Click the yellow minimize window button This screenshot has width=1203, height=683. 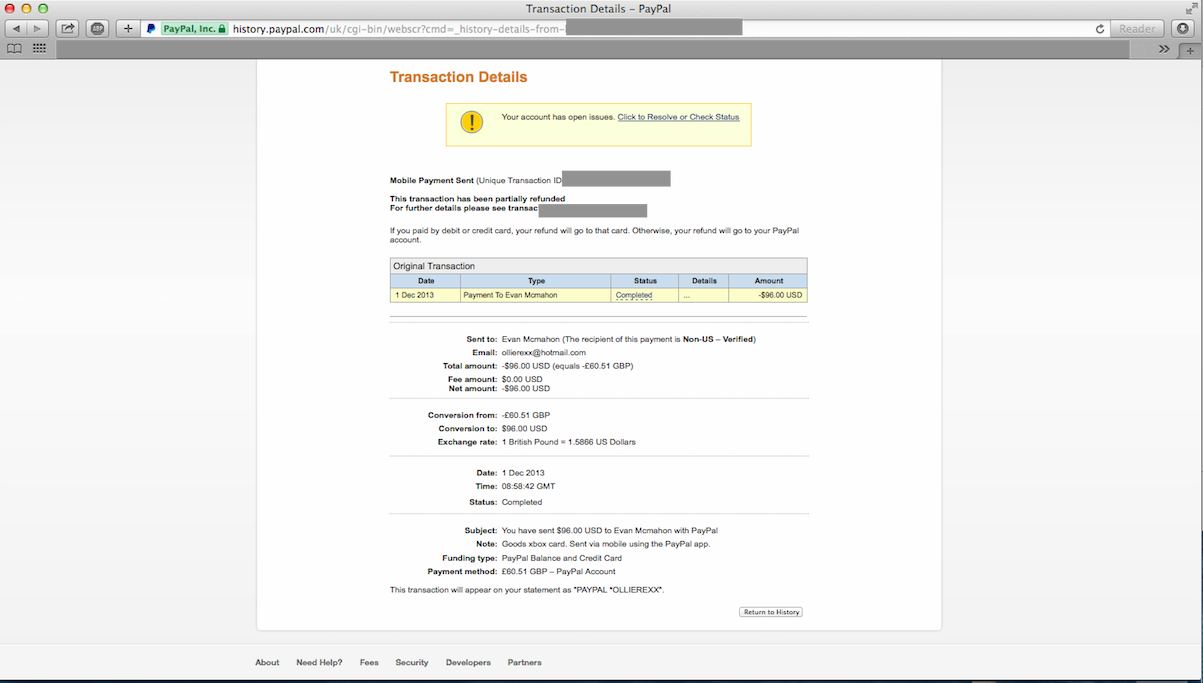coord(27,8)
